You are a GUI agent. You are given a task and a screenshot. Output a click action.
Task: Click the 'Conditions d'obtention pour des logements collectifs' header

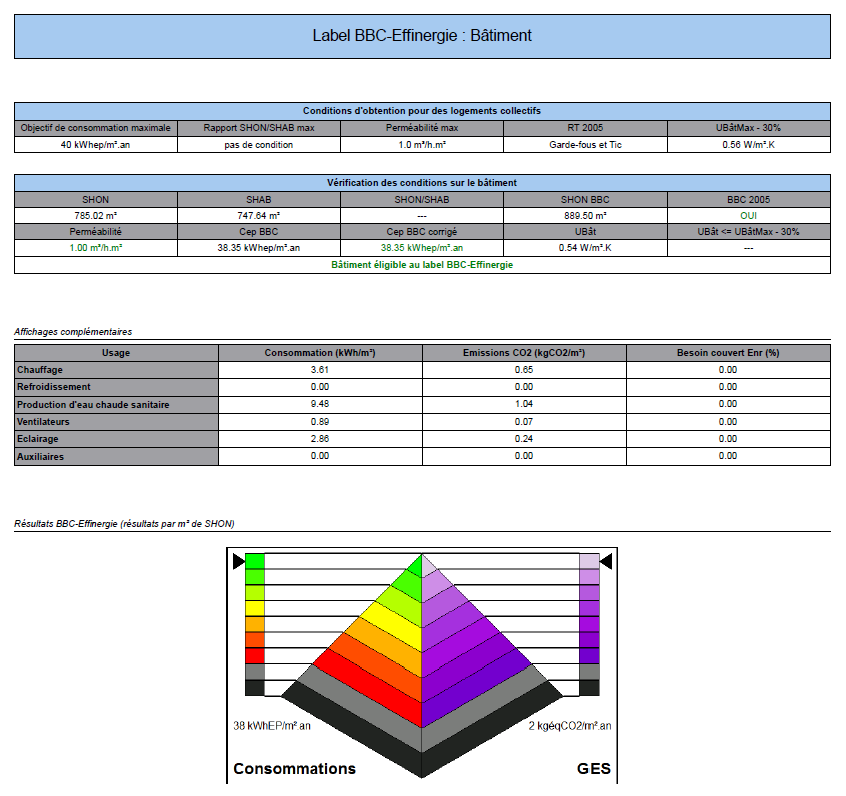pos(422,111)
